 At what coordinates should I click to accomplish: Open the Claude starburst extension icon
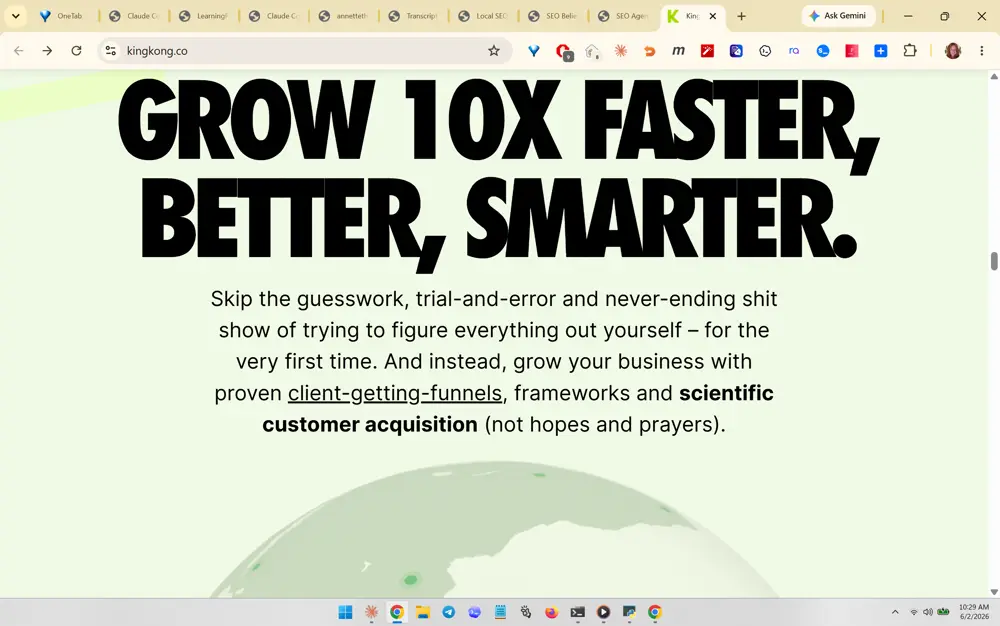[621, 51]
